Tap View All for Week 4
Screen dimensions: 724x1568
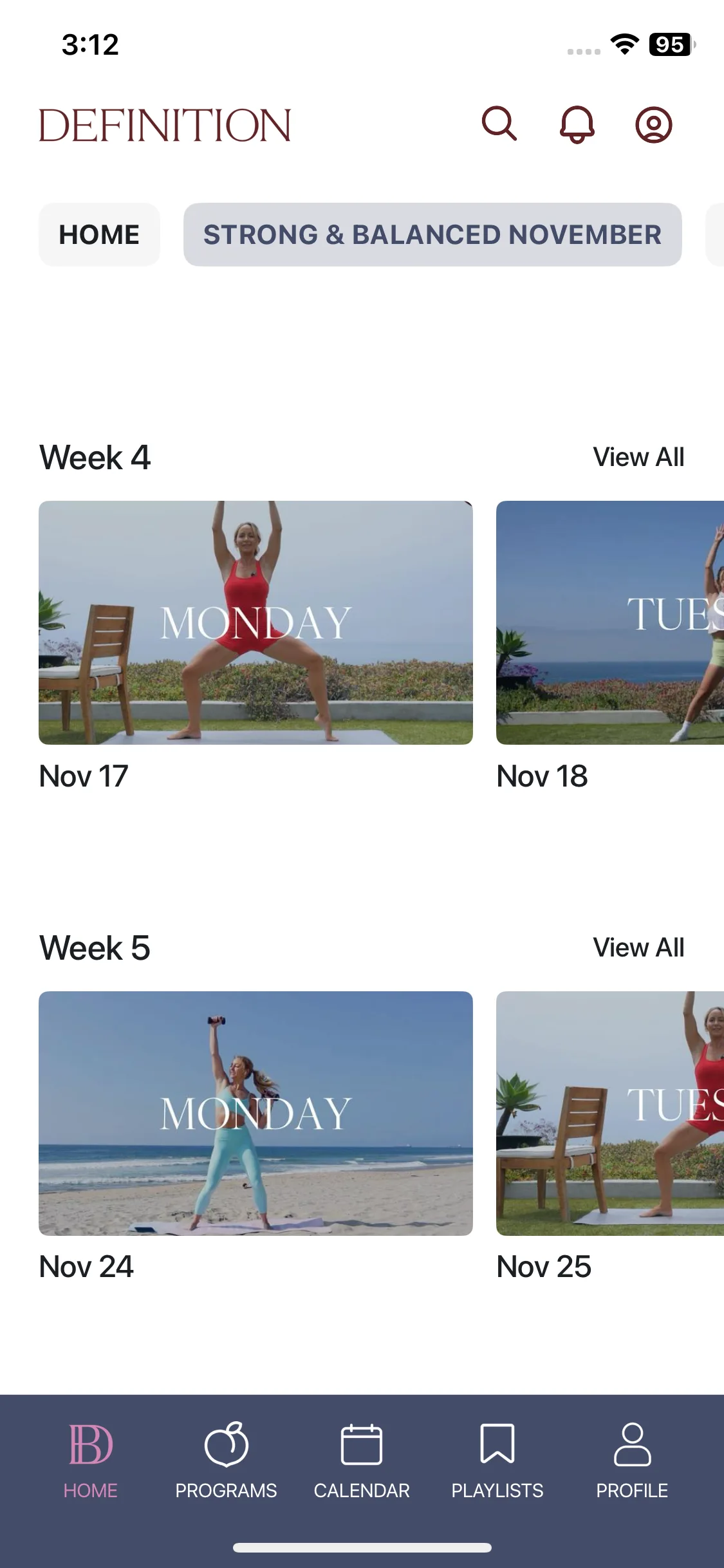pos(638,457)
